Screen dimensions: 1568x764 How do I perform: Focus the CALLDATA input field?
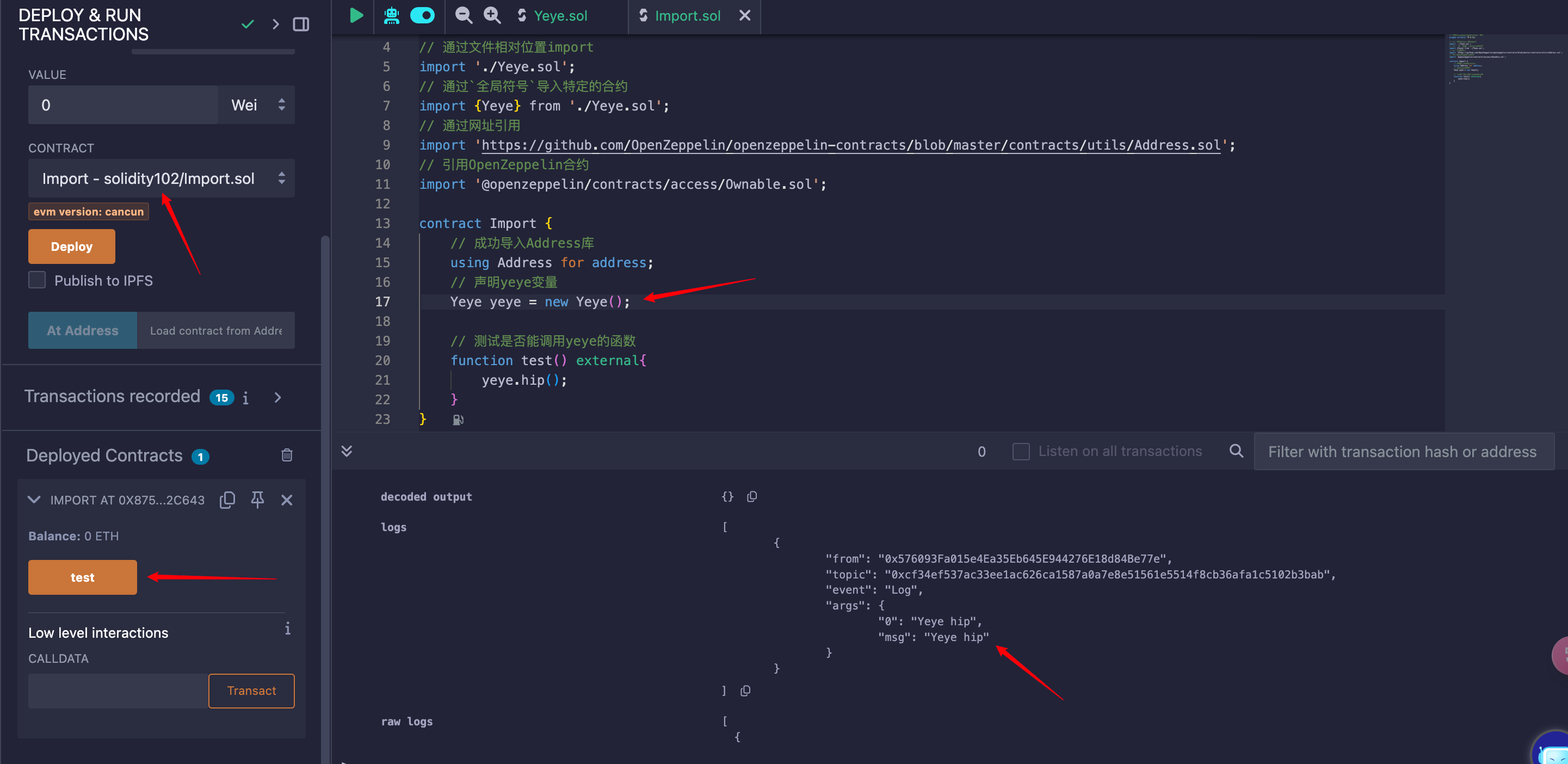point(118,691)
